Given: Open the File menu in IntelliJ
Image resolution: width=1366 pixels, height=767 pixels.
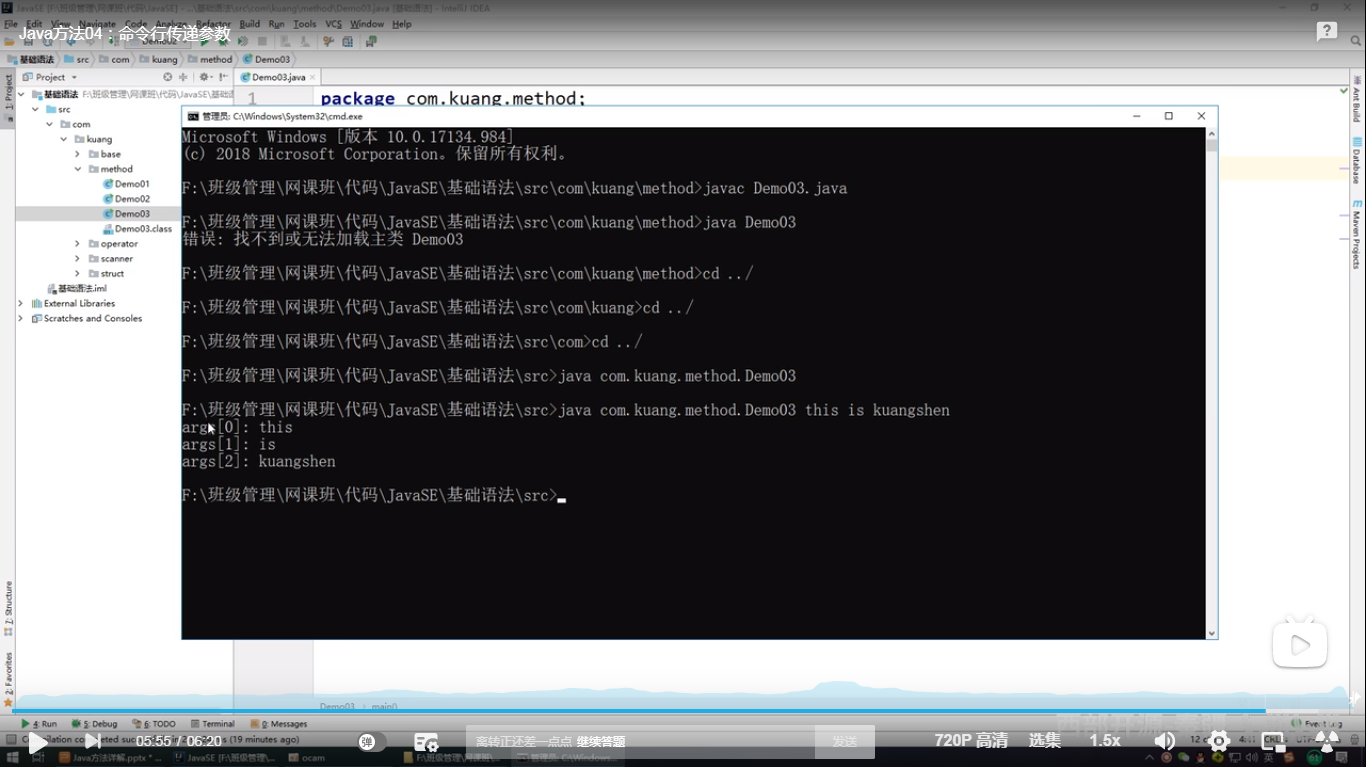Looking at the screenshot, I should point(11,24).
